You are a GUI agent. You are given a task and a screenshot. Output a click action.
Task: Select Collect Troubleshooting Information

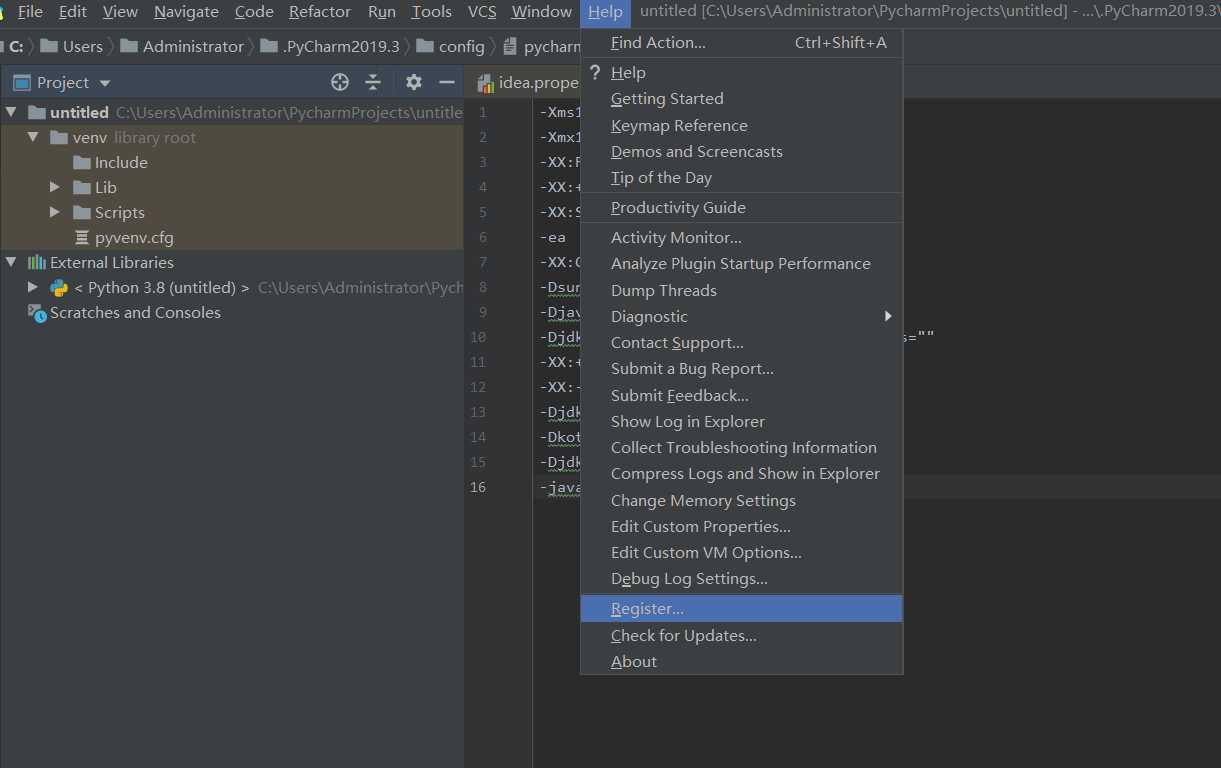click(741, 447)
